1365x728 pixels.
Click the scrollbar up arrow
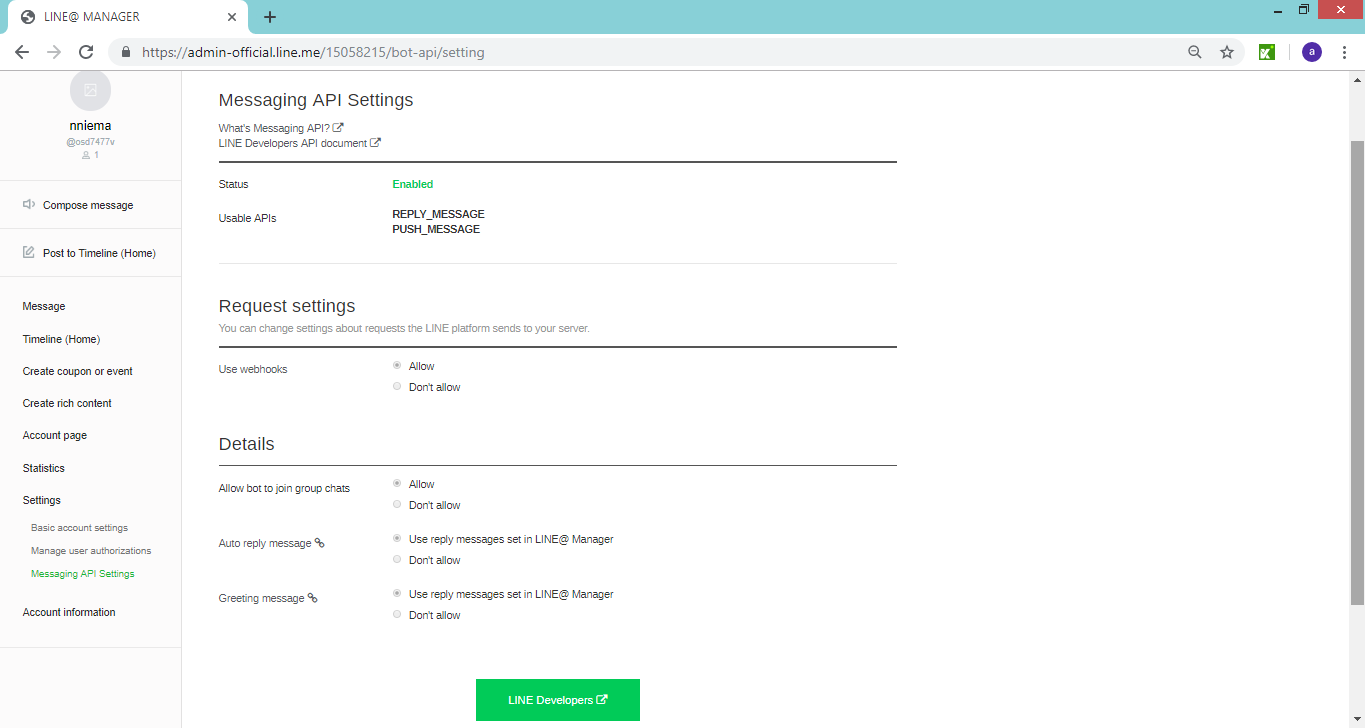(x=1357, y=78)
